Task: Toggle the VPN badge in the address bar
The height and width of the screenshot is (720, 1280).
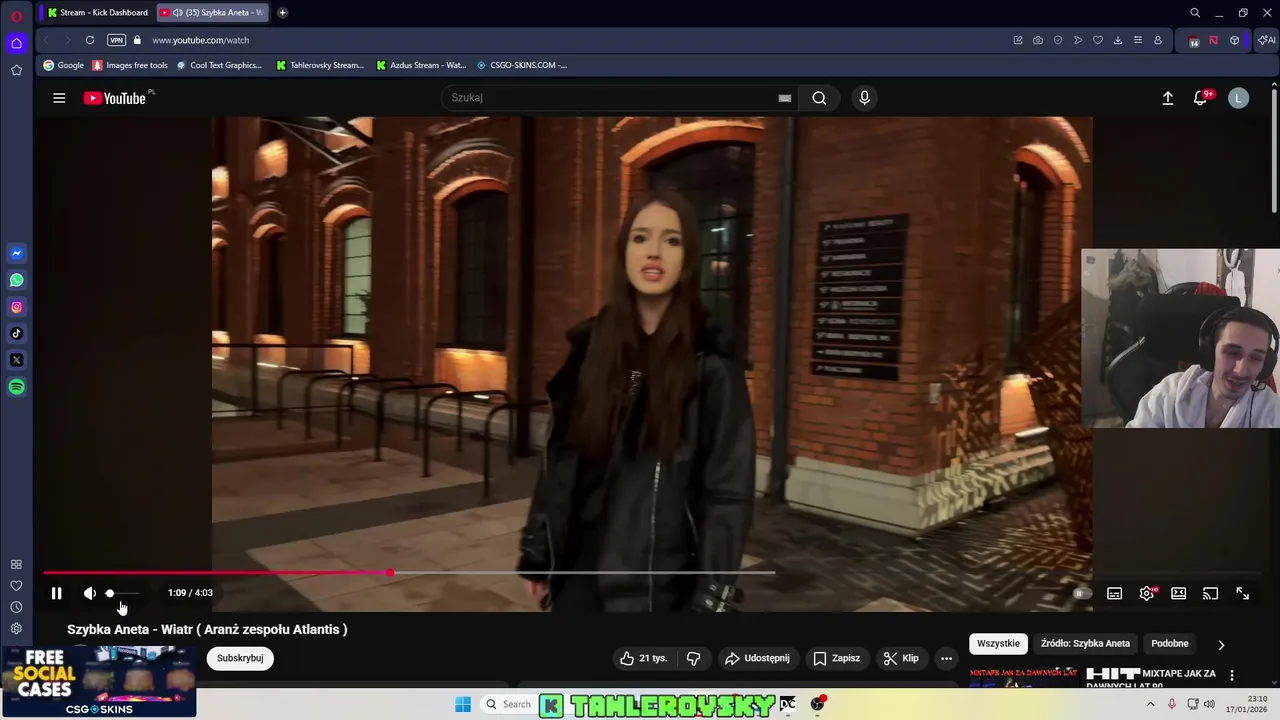Action: (116, 40)
